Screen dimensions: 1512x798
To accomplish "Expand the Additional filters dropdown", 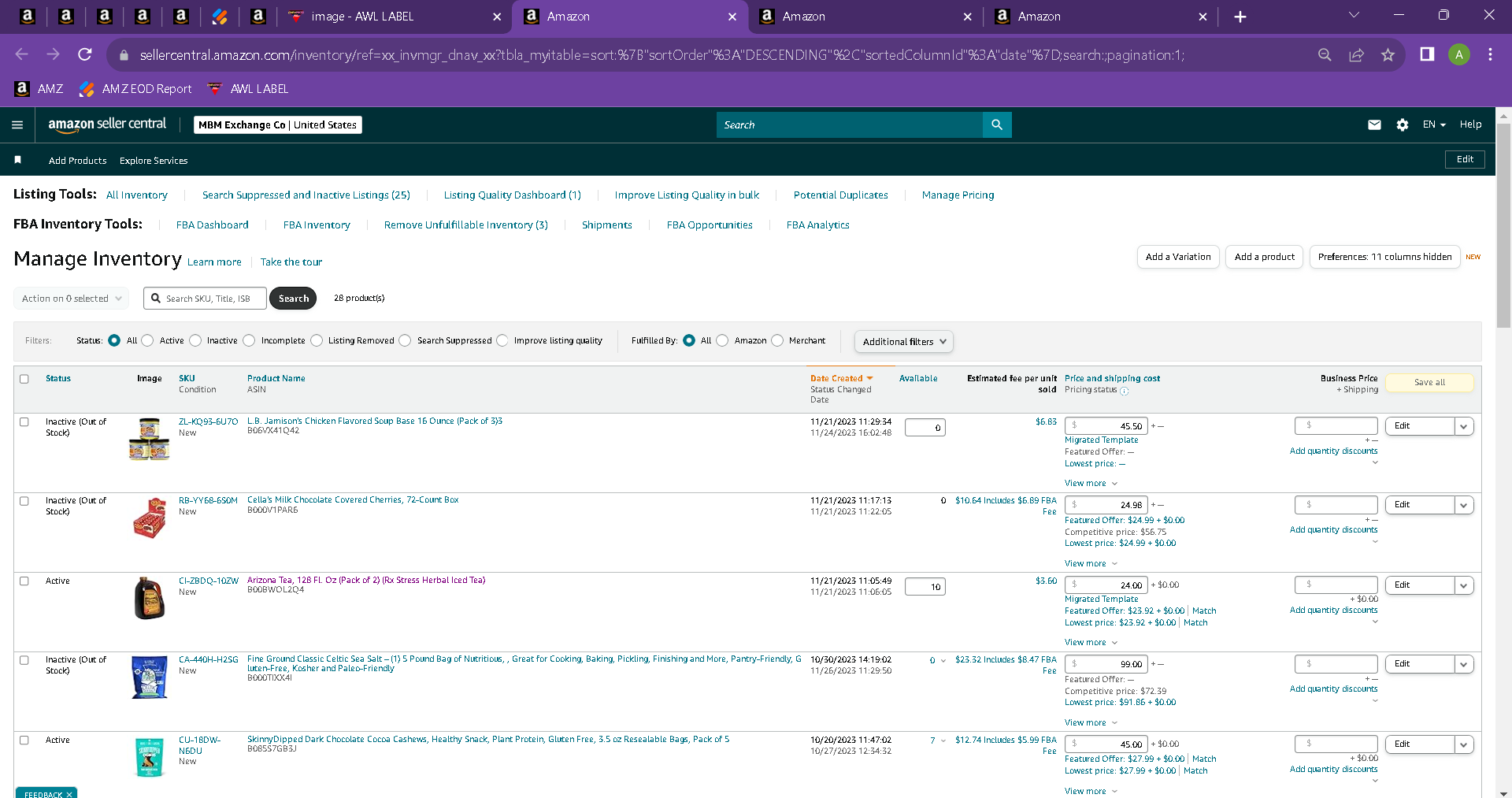I will (904, 341).
